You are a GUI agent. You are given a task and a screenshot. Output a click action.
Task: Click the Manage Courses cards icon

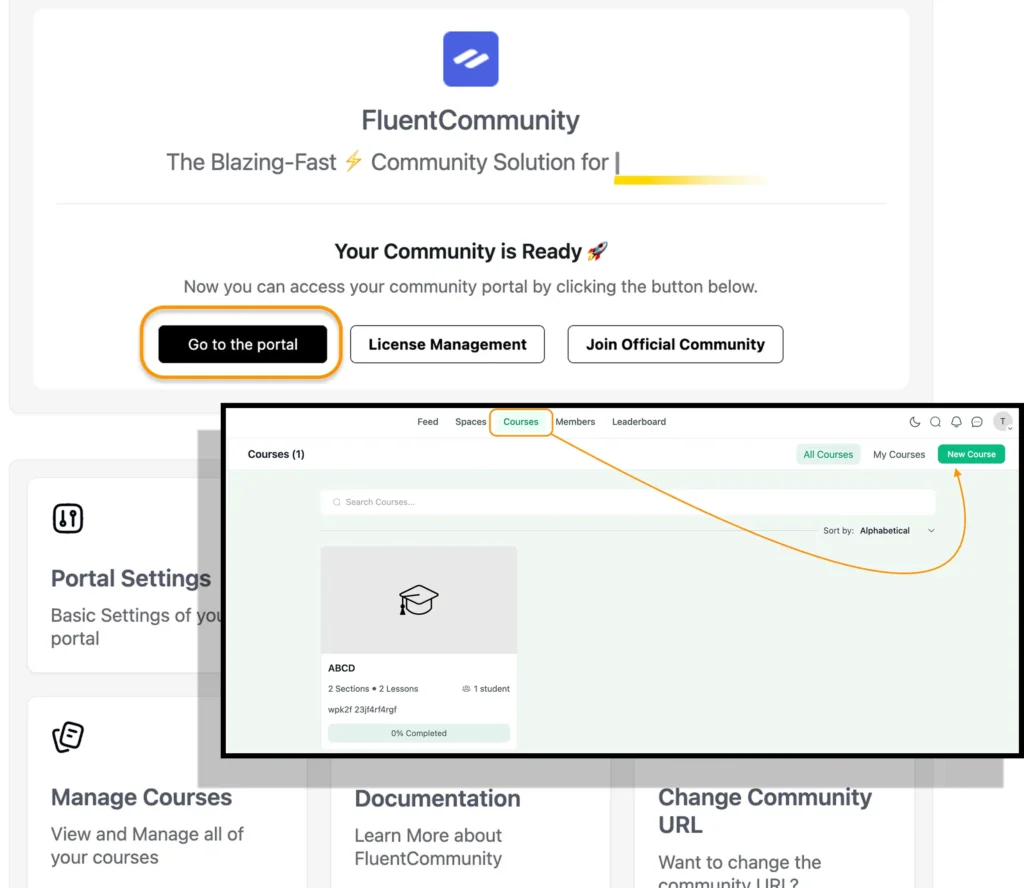[x=68, y=737]
